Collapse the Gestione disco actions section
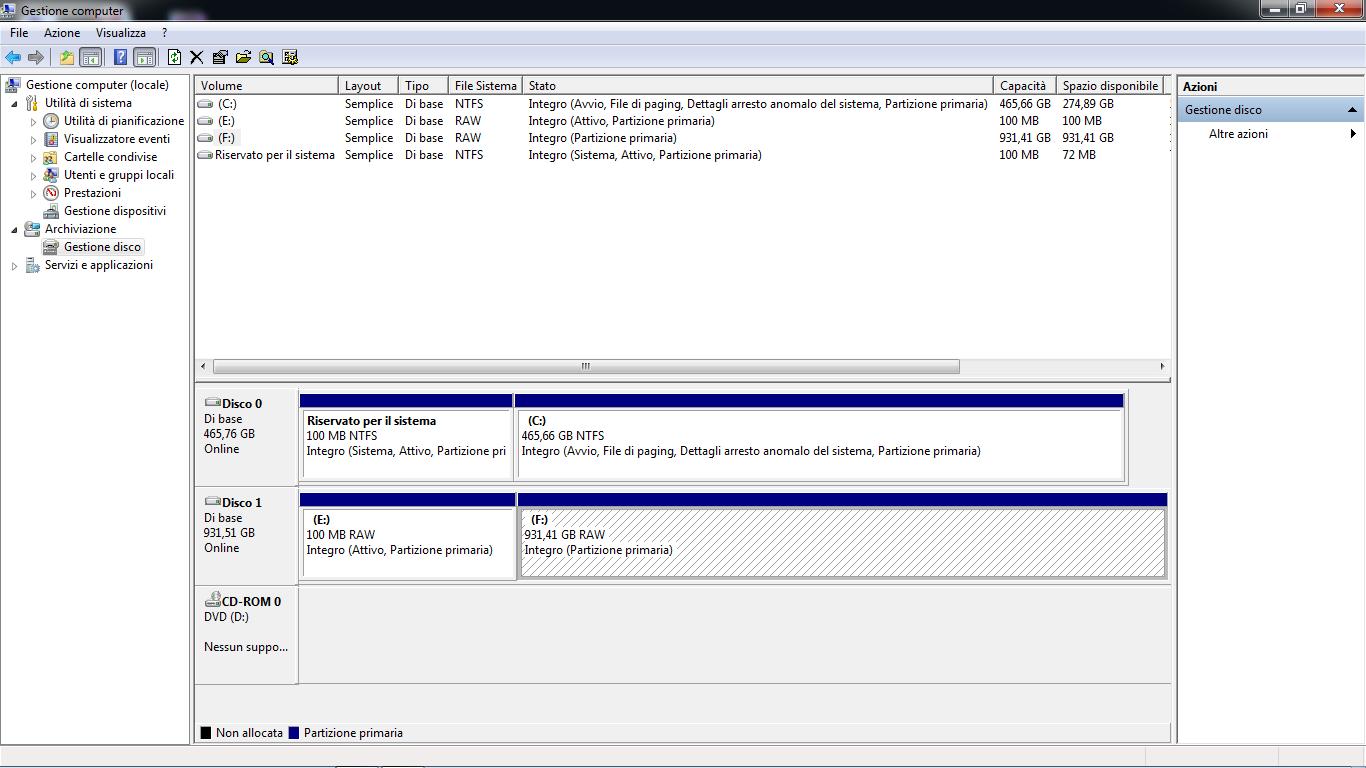The width and height of the screenshot is (1366, 768). click(1353, 110)
